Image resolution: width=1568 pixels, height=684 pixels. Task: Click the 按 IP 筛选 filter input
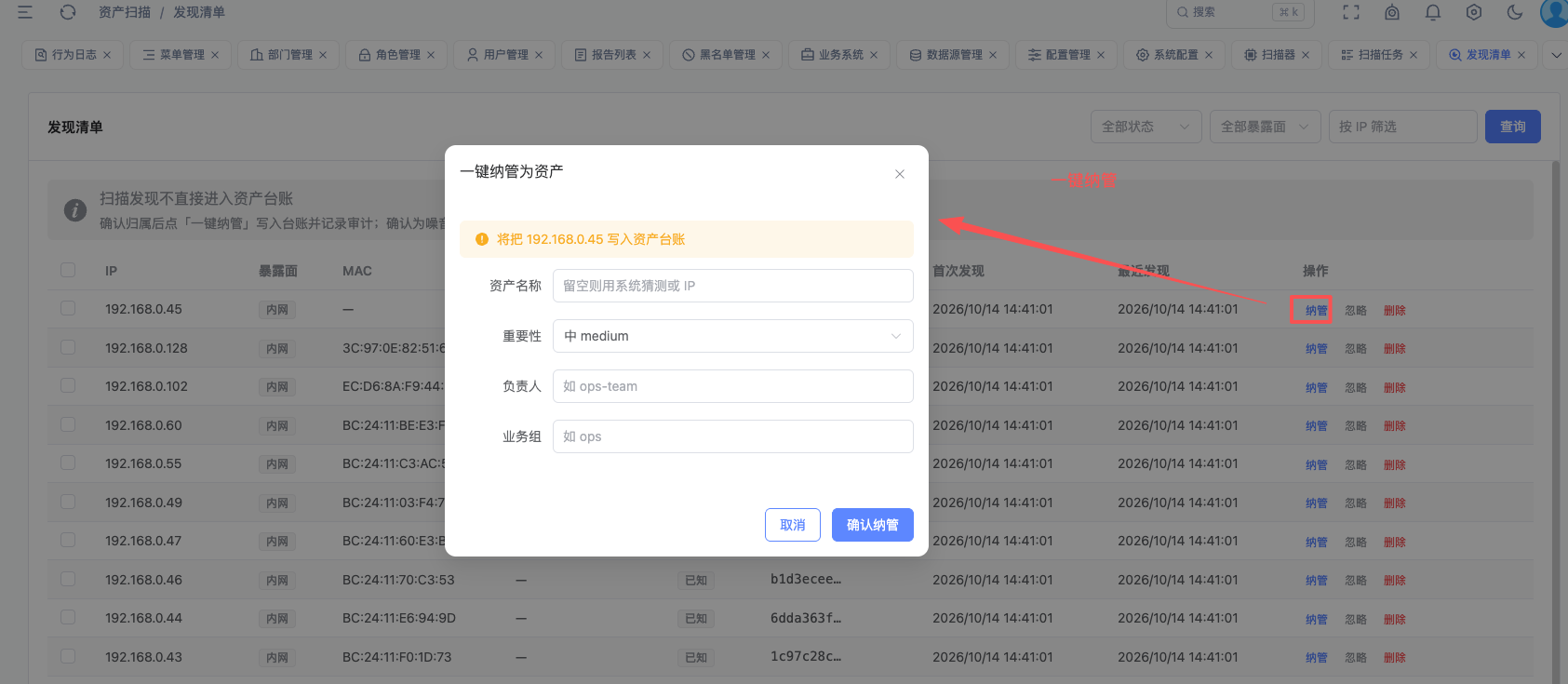[x=1403, y=127]
